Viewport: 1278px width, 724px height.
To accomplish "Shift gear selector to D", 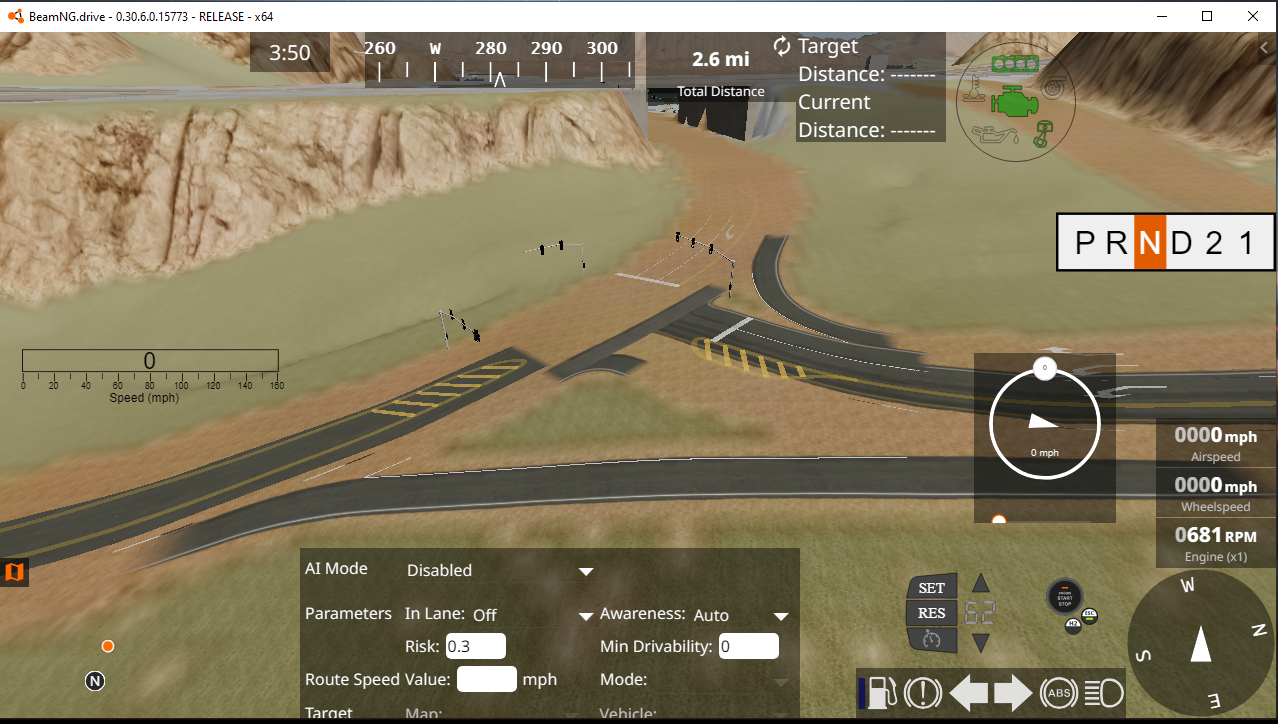I will coord(1182,243).
